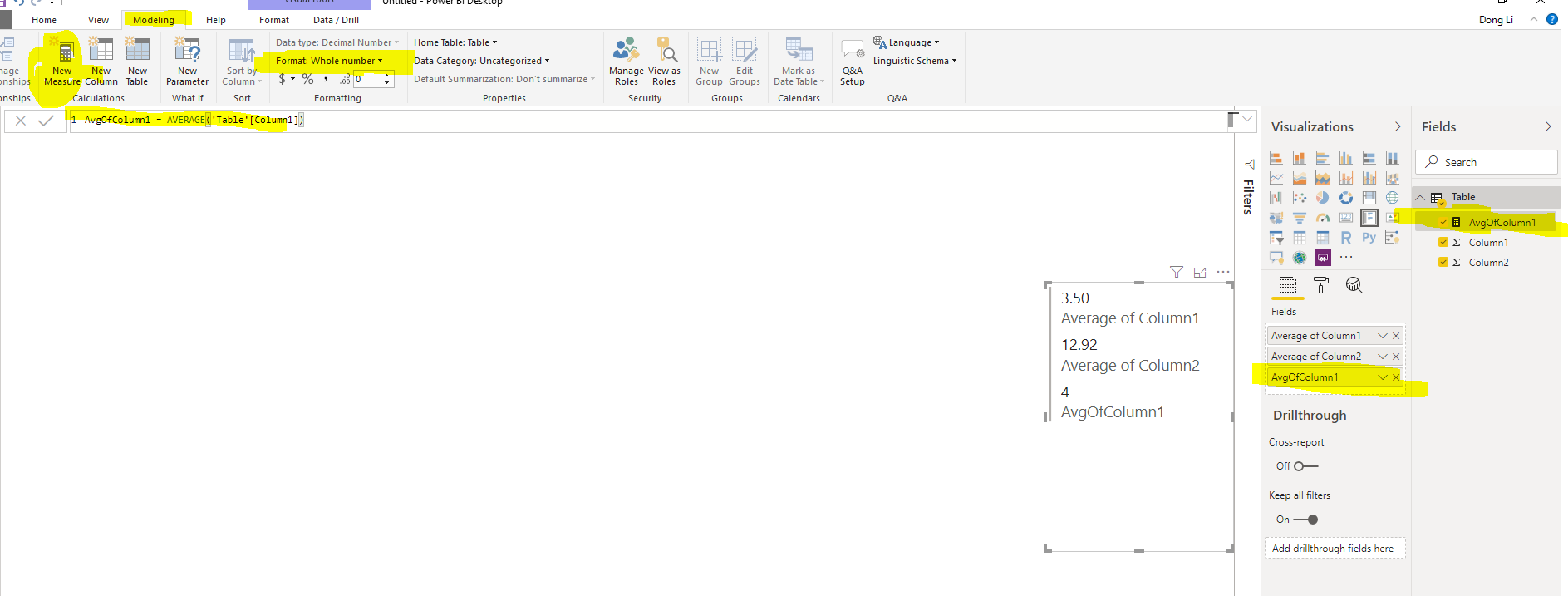Open Average of Column1 field dropdown arrow

click(1383, 336)
